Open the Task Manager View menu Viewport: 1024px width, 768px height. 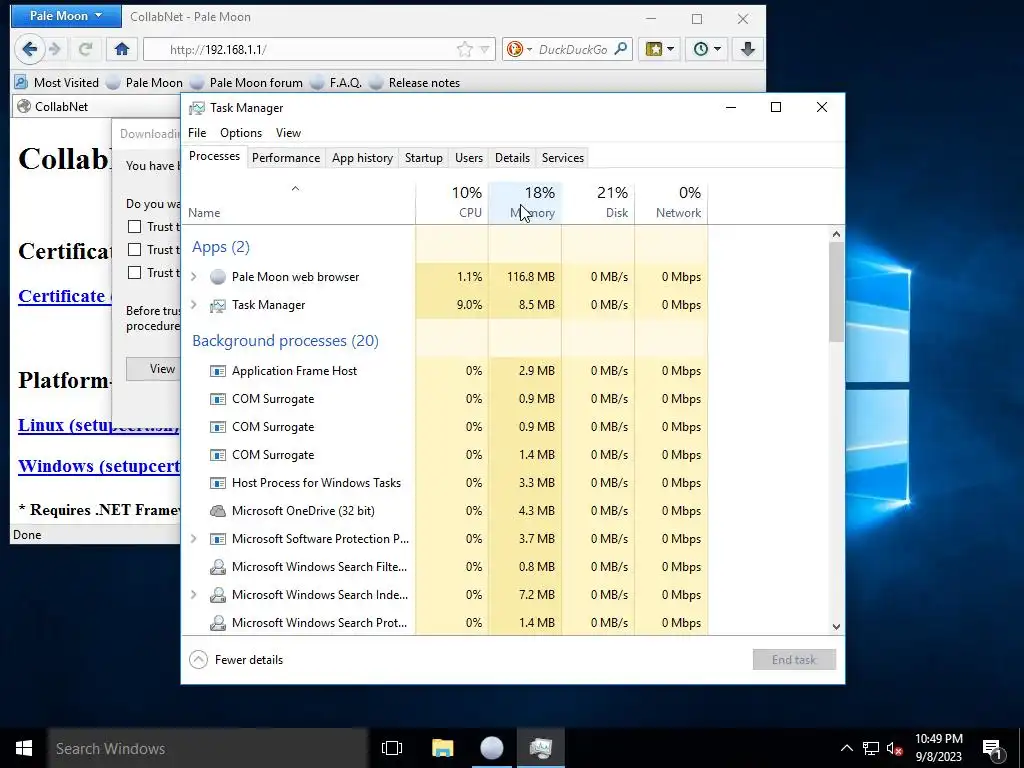(x=288, y=133)
